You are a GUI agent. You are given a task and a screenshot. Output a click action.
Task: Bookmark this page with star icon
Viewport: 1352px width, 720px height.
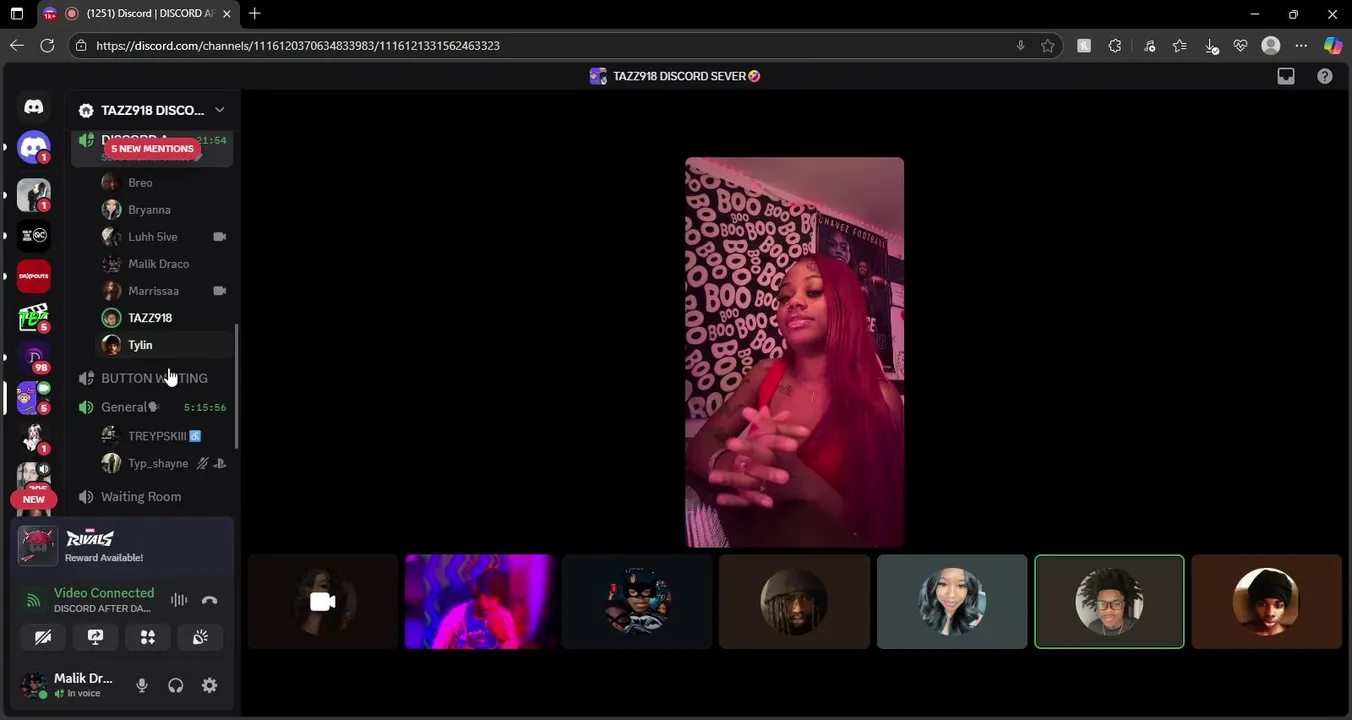coord(1048,45)
